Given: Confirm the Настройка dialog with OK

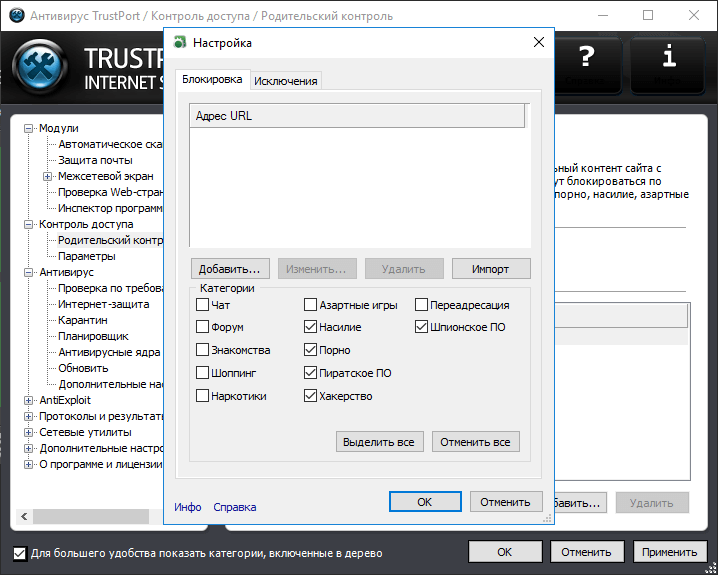Looking at the screenshot, I should pyautogui.click(x=425, y=502).
